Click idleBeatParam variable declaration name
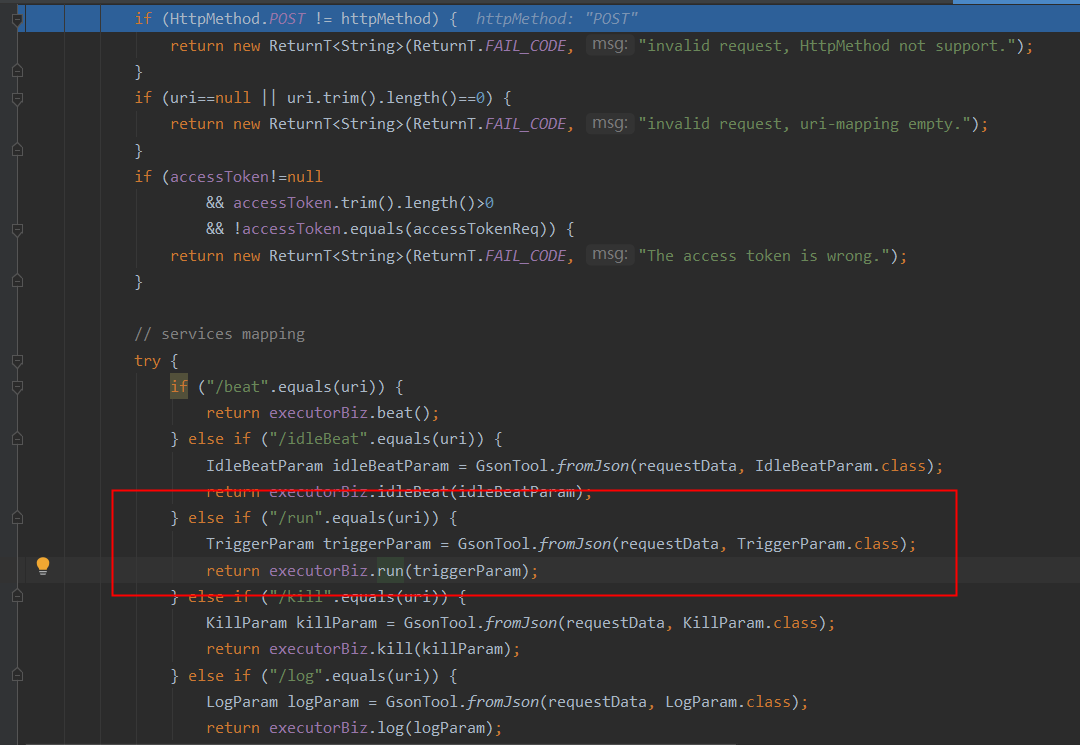The height and width of the screenshot is (745, 1080). point(391,465)
